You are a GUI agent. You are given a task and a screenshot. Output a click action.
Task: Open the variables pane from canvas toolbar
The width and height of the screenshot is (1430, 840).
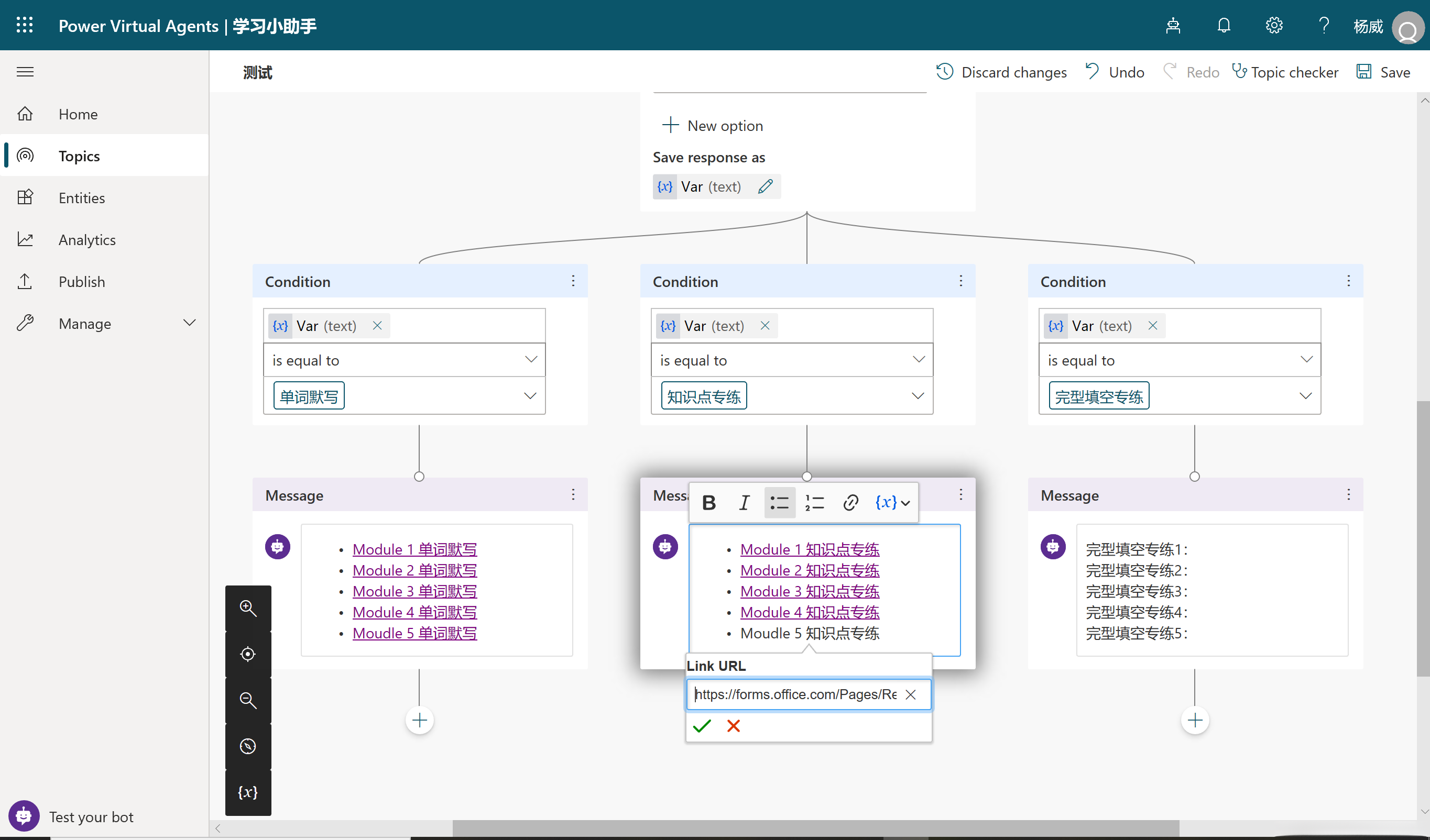click(248, 792)
